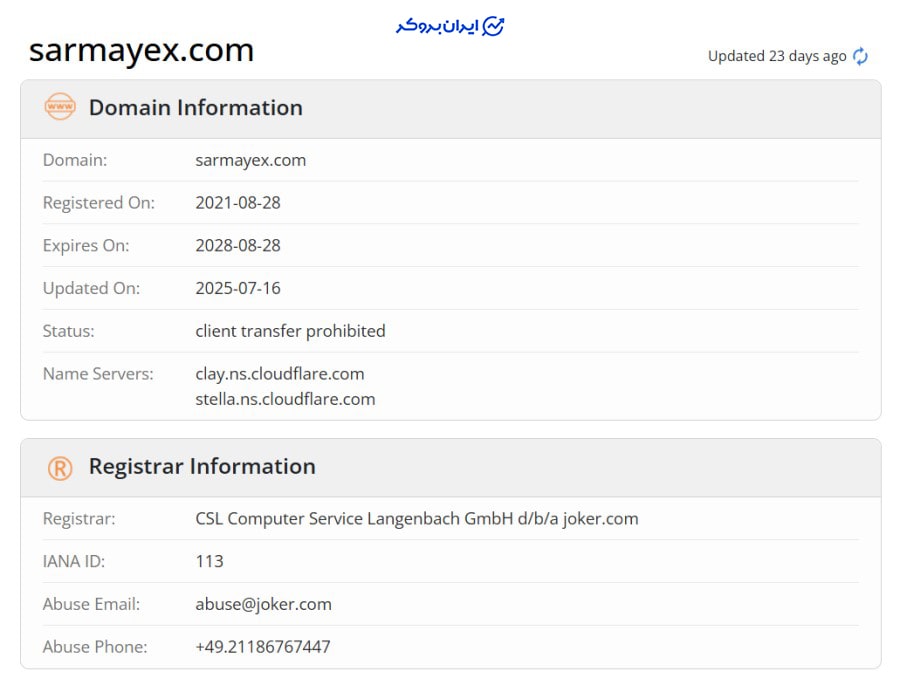Select updated date 2025-07-16

point(238,288)
